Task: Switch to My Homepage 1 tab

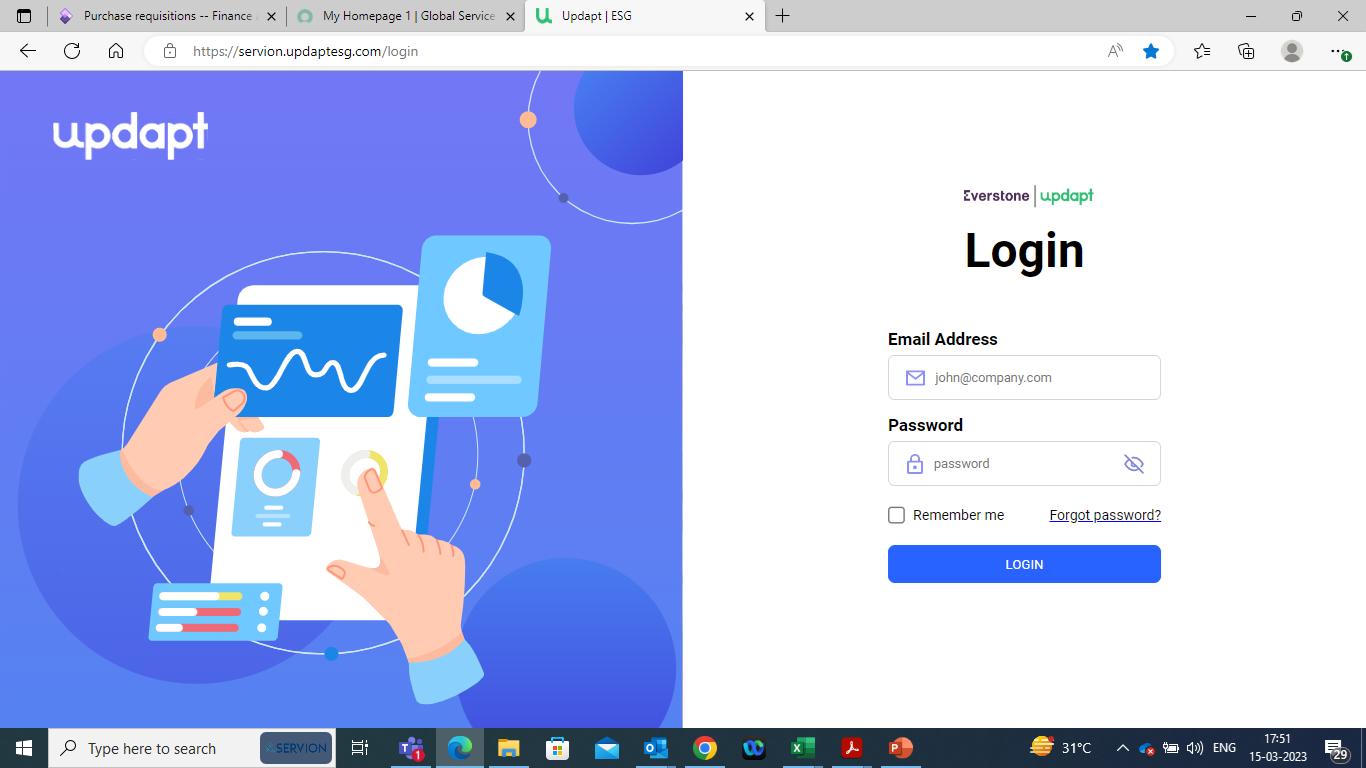Action: pos(406,16)
